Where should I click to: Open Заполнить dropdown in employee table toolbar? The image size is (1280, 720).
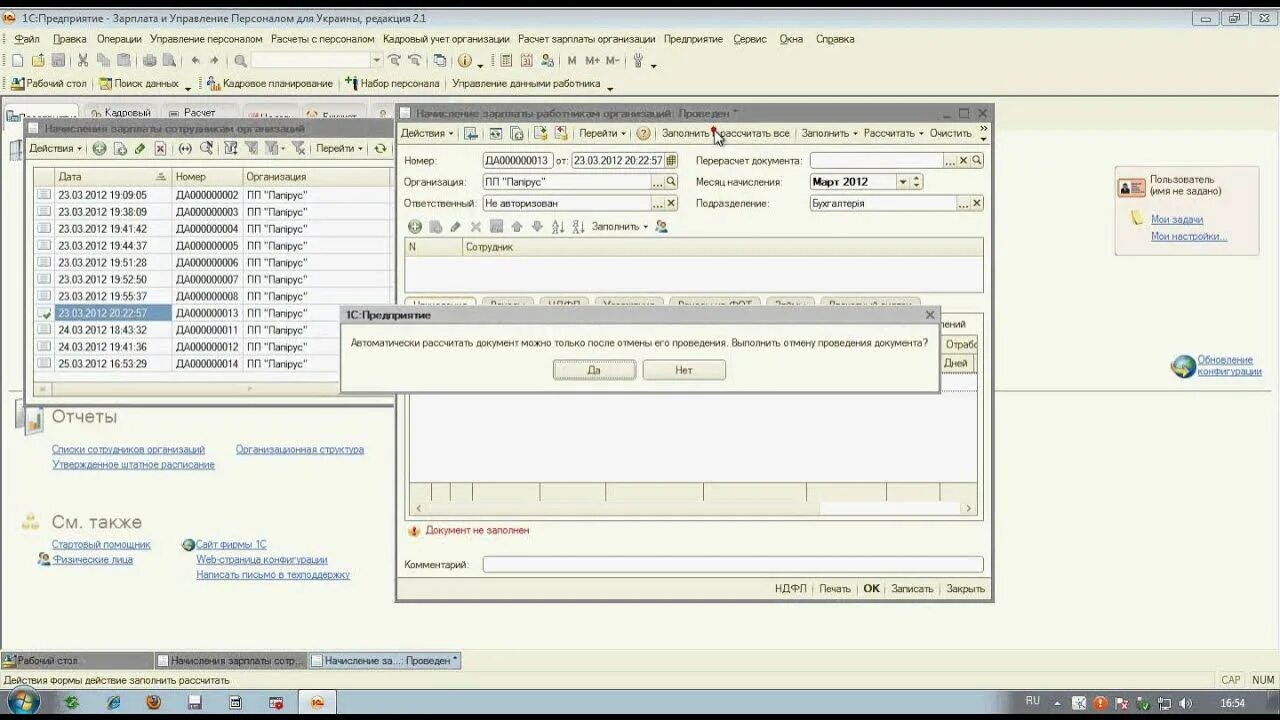click(x=620, y=227)
